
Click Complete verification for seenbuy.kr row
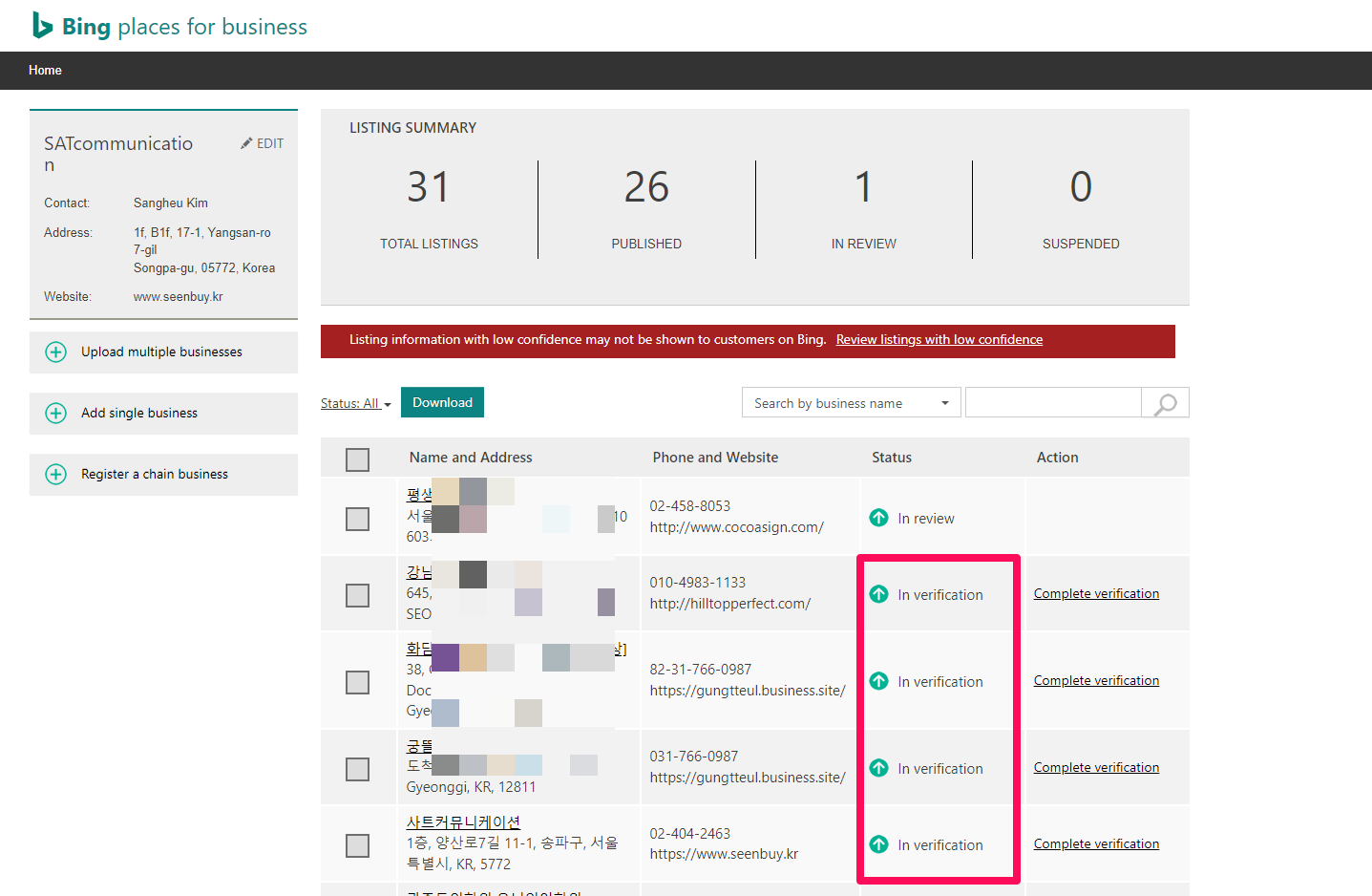tap(1096, 843)
